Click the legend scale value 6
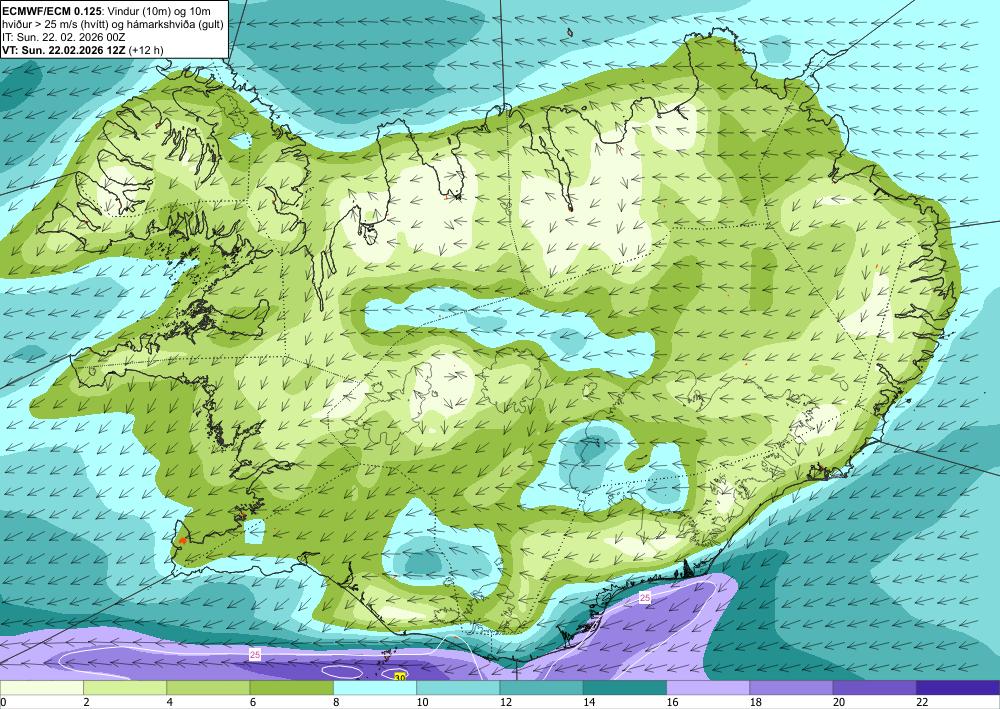The height and width of the screenshot is (709, 1000). (x=253, y=702)
